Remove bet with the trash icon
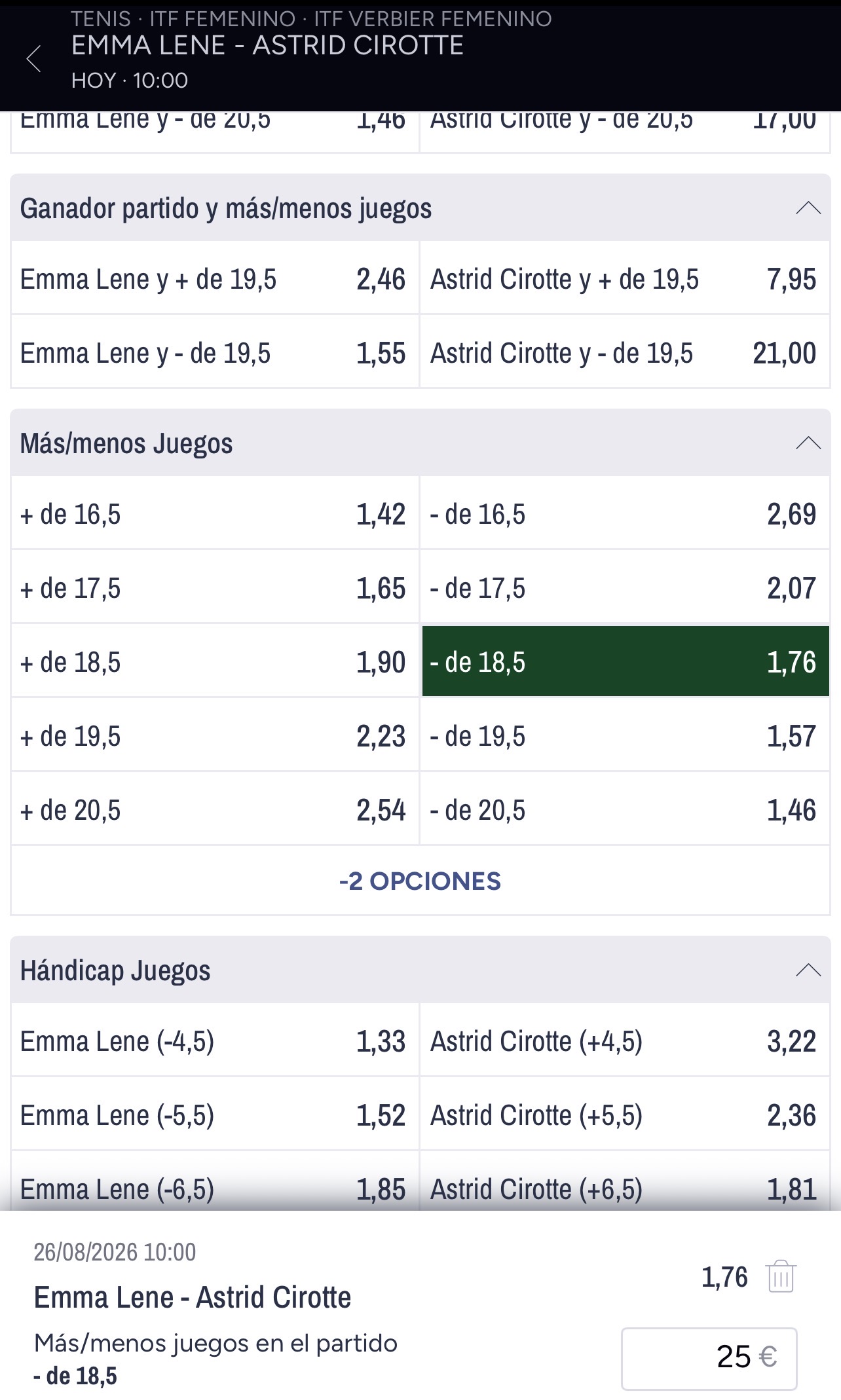Viewport: 841px width, 1400px height. tap(781, 1276)
